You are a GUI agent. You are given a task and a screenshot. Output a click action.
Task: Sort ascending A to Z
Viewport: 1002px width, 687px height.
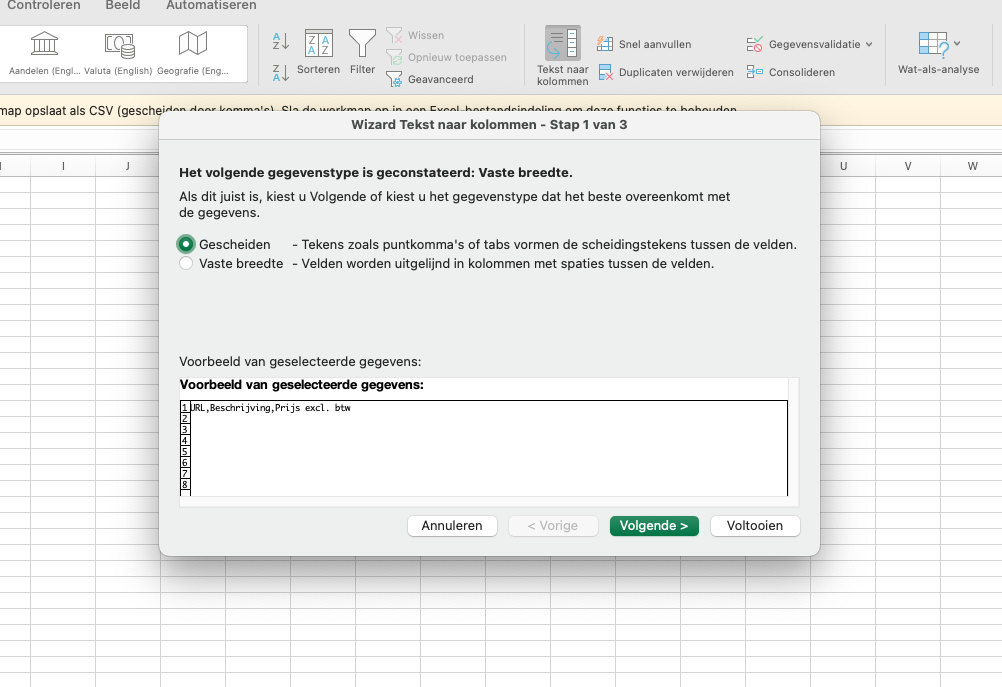[281, 41]
